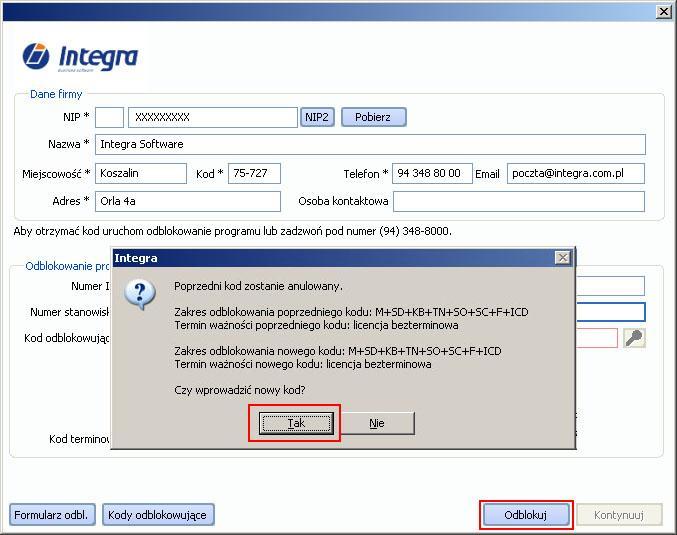The image size is (677, 535).
Task: Click the Adres field Orla 4a
Action: pyautogui.click(x=188, y=201)
